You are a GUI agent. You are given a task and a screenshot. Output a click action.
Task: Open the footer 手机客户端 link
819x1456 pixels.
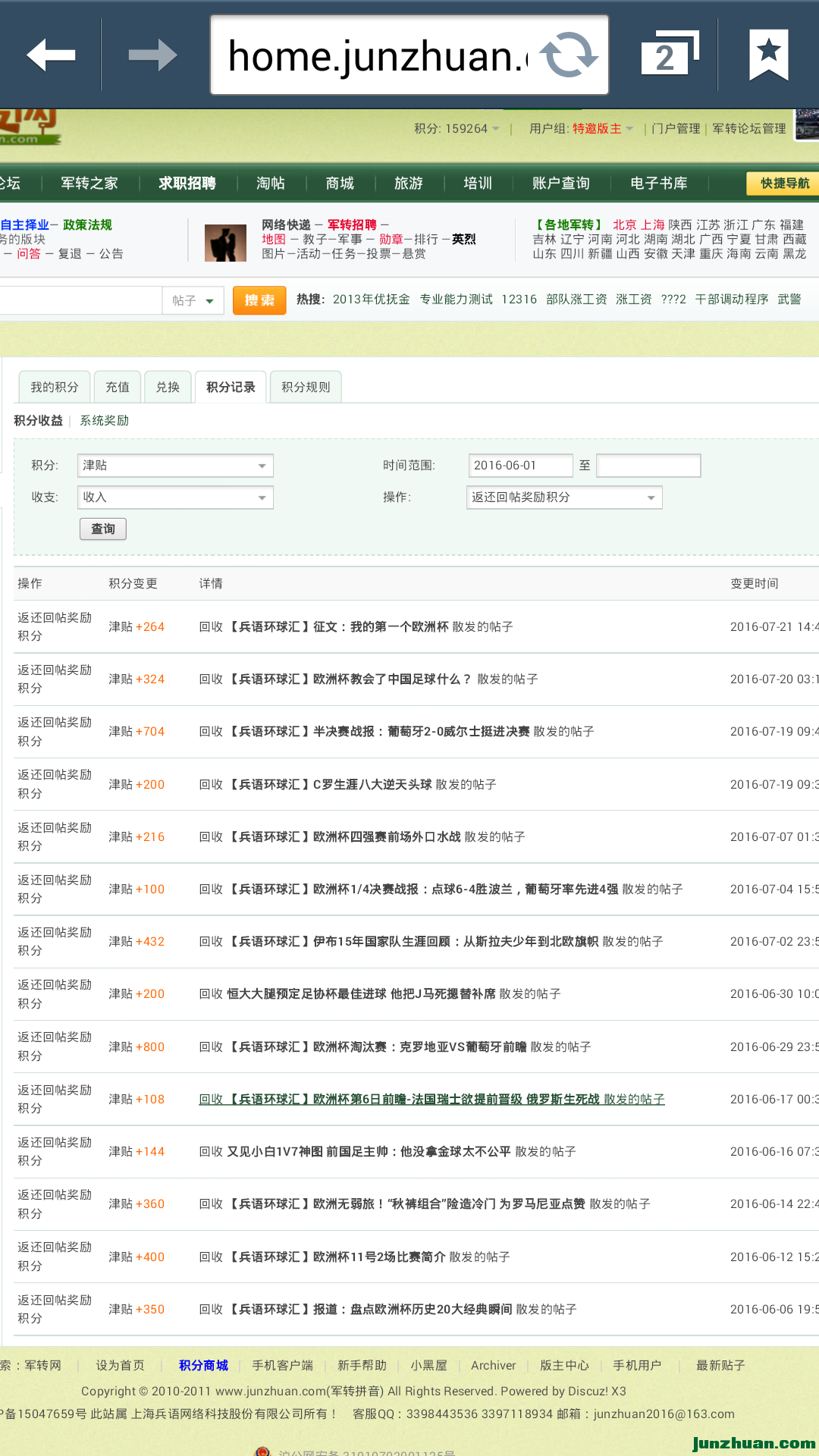tap(282, 1366)
